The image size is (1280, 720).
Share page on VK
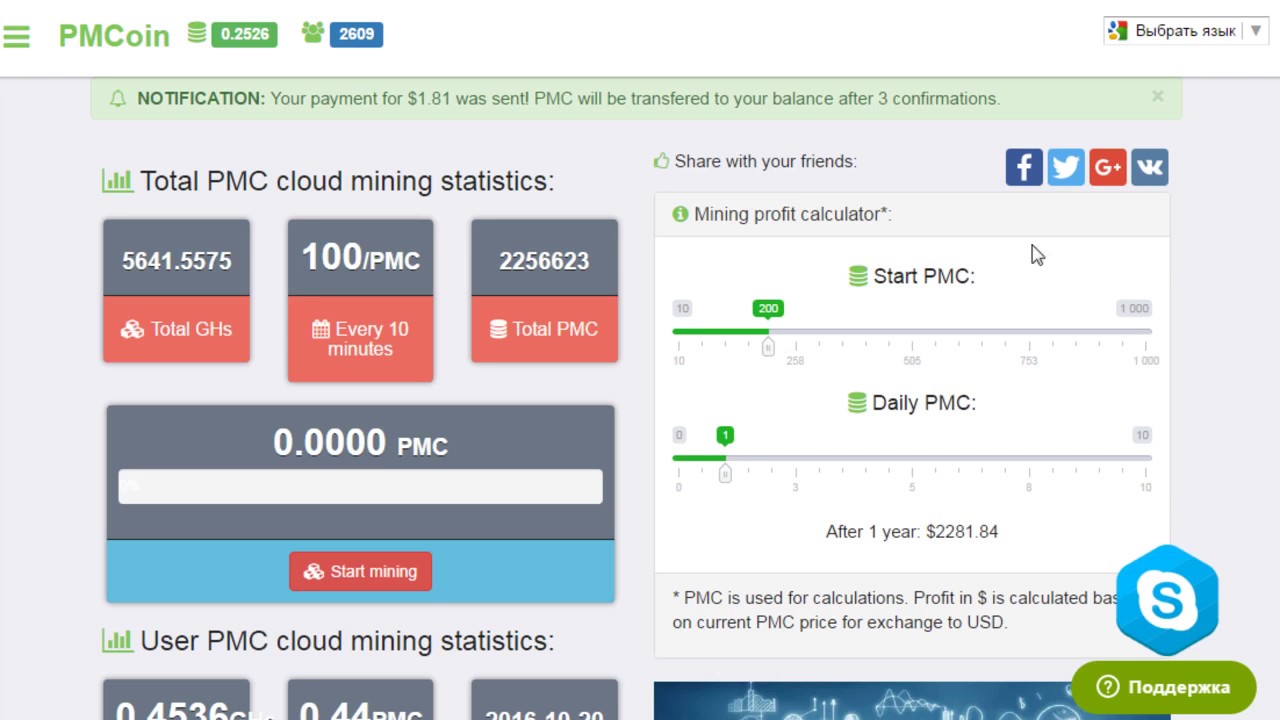[1150, 167]
